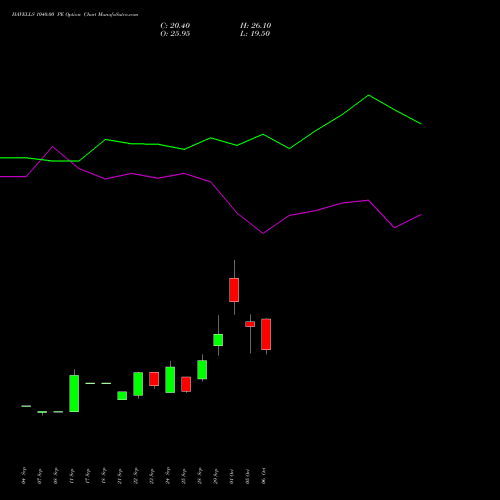This screenshot has width=500, height=500.
Task: Click the 28 Sep date label
Action: tap(200, 476)
